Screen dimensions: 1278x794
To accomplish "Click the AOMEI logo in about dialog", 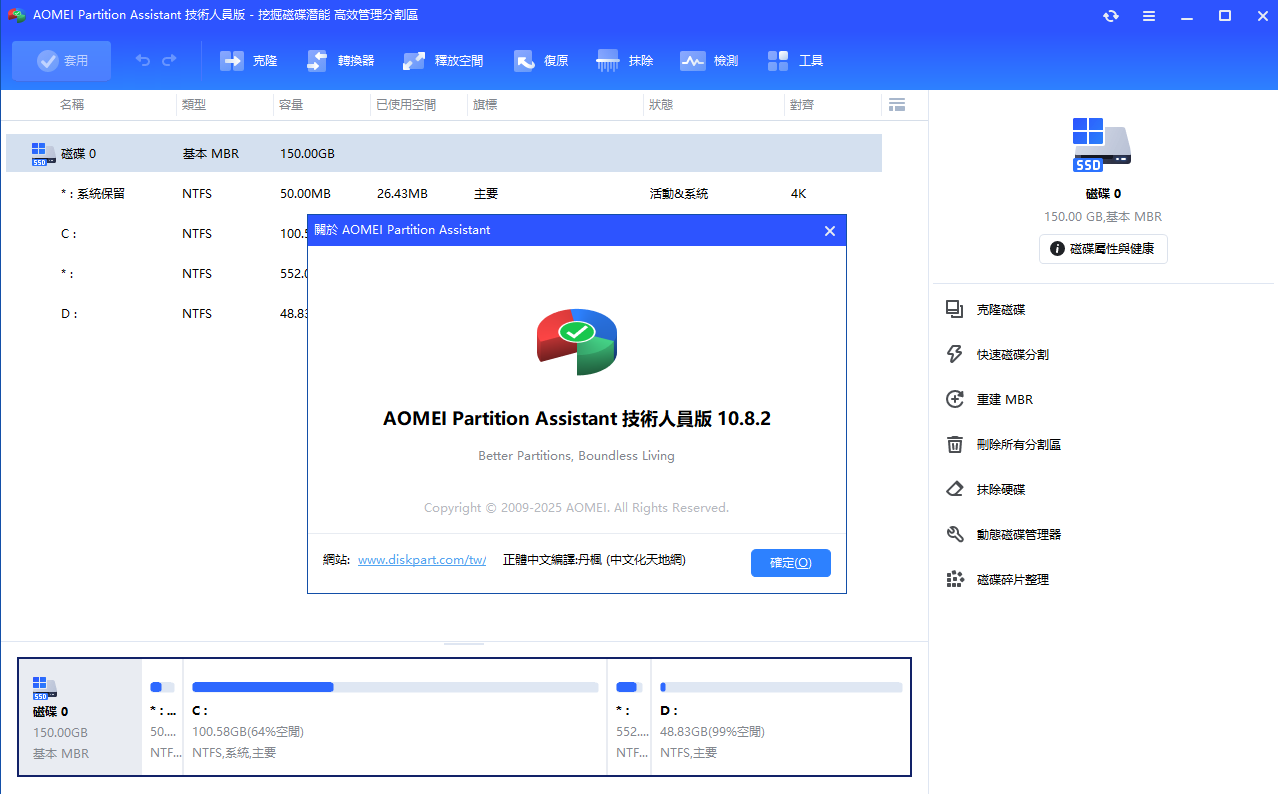I will pos(576,341).
